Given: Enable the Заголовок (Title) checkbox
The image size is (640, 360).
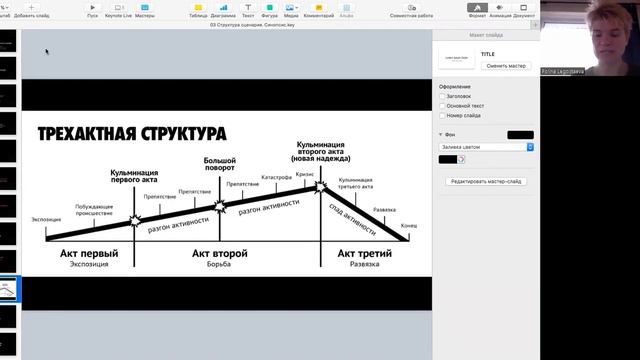Looking at the screenshot, I should [x=442, y=96].
